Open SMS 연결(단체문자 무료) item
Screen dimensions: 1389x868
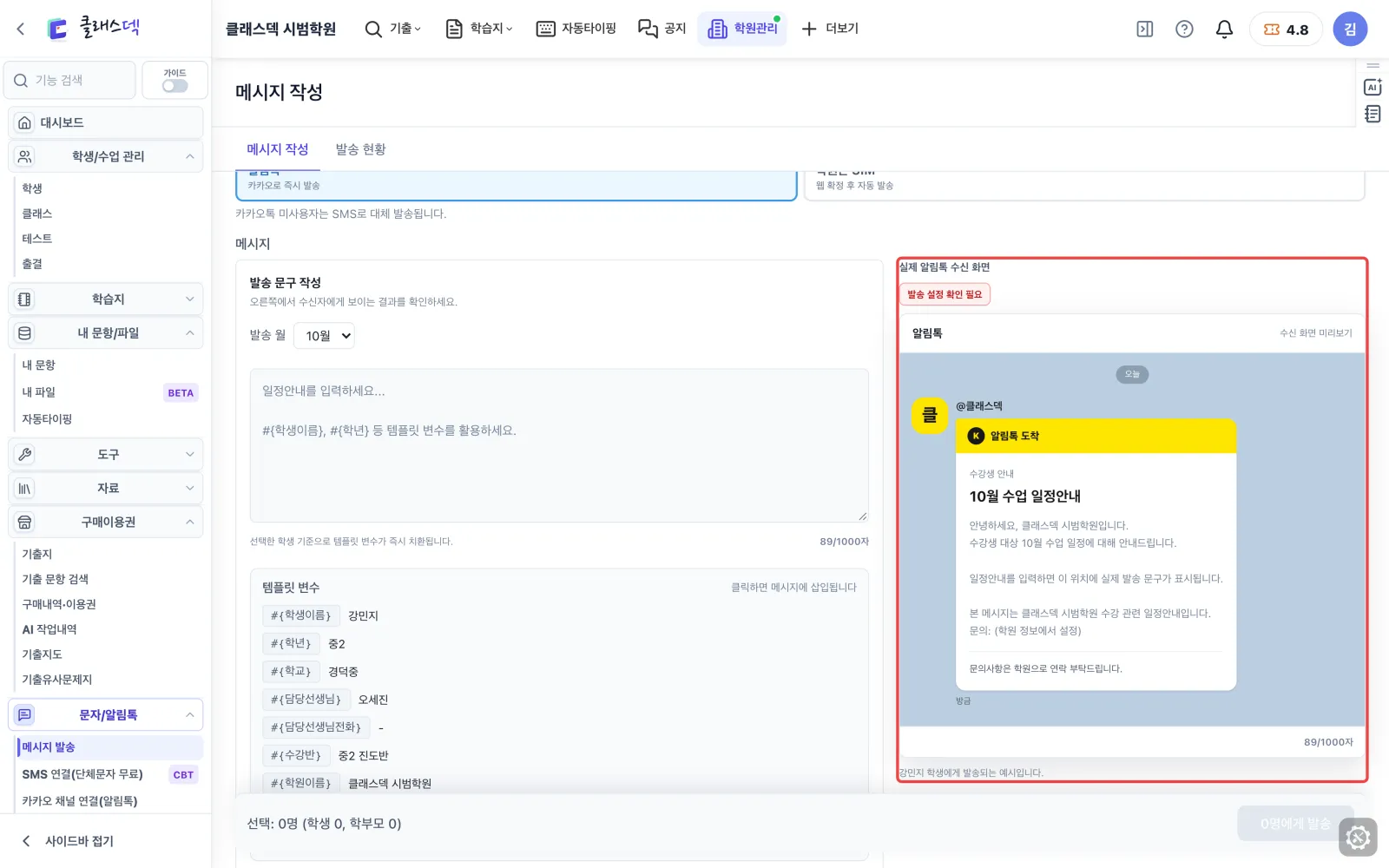click(109, 774)
